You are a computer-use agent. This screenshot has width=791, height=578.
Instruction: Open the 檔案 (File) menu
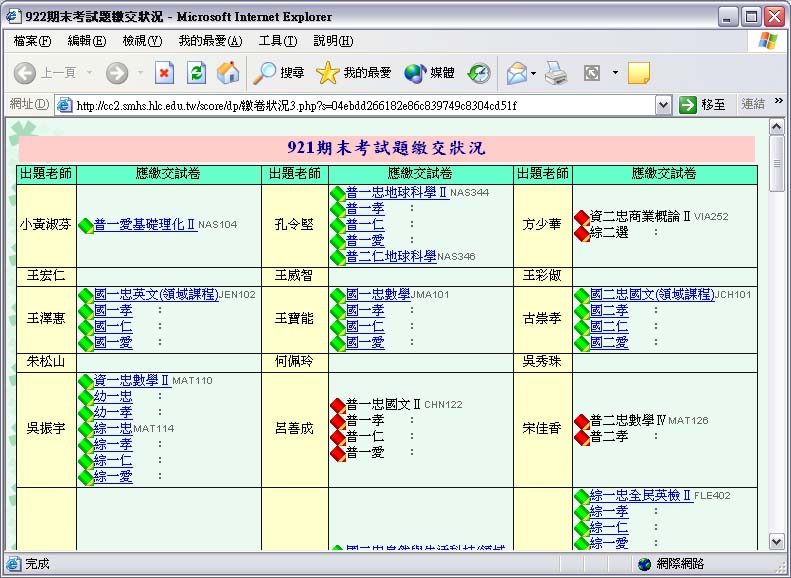pyautogui.click(x=32, y=41)
